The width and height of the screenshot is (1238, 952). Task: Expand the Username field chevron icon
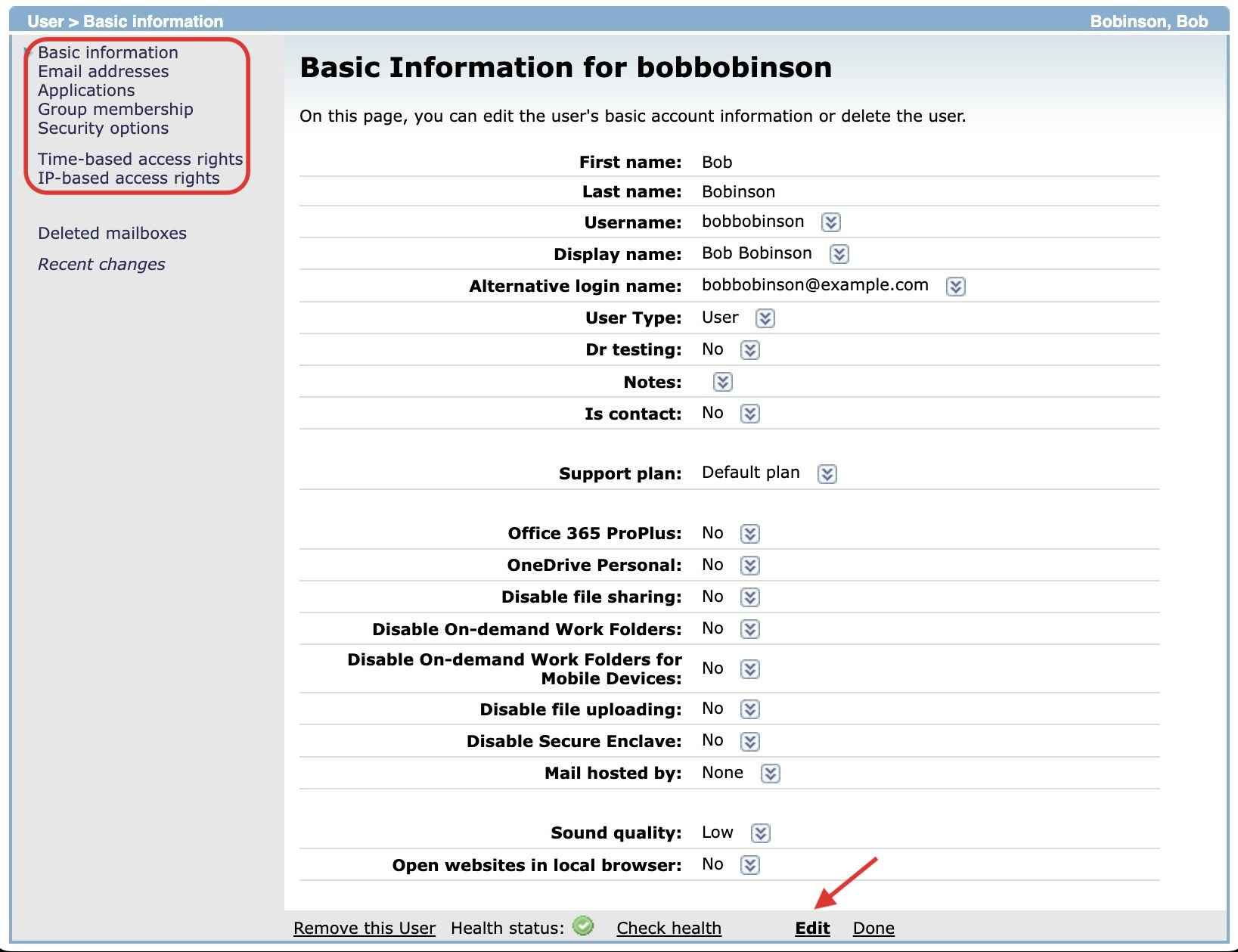point(830,222)
